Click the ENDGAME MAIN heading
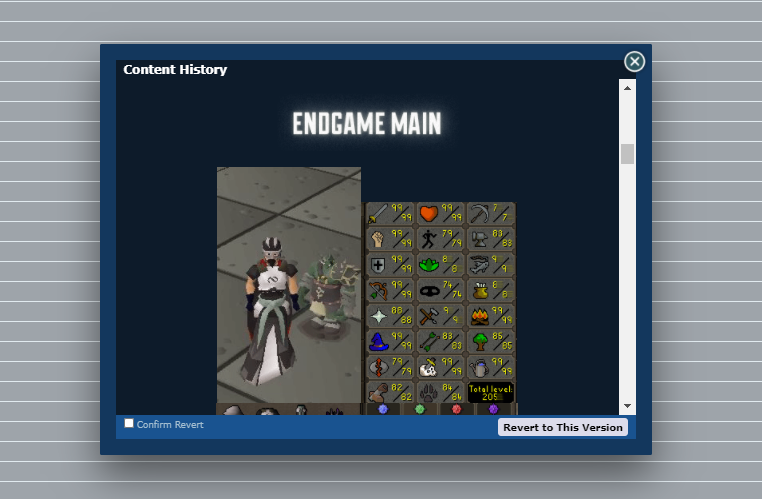Viewport: 762px width, 499px height. coord(367,124)
